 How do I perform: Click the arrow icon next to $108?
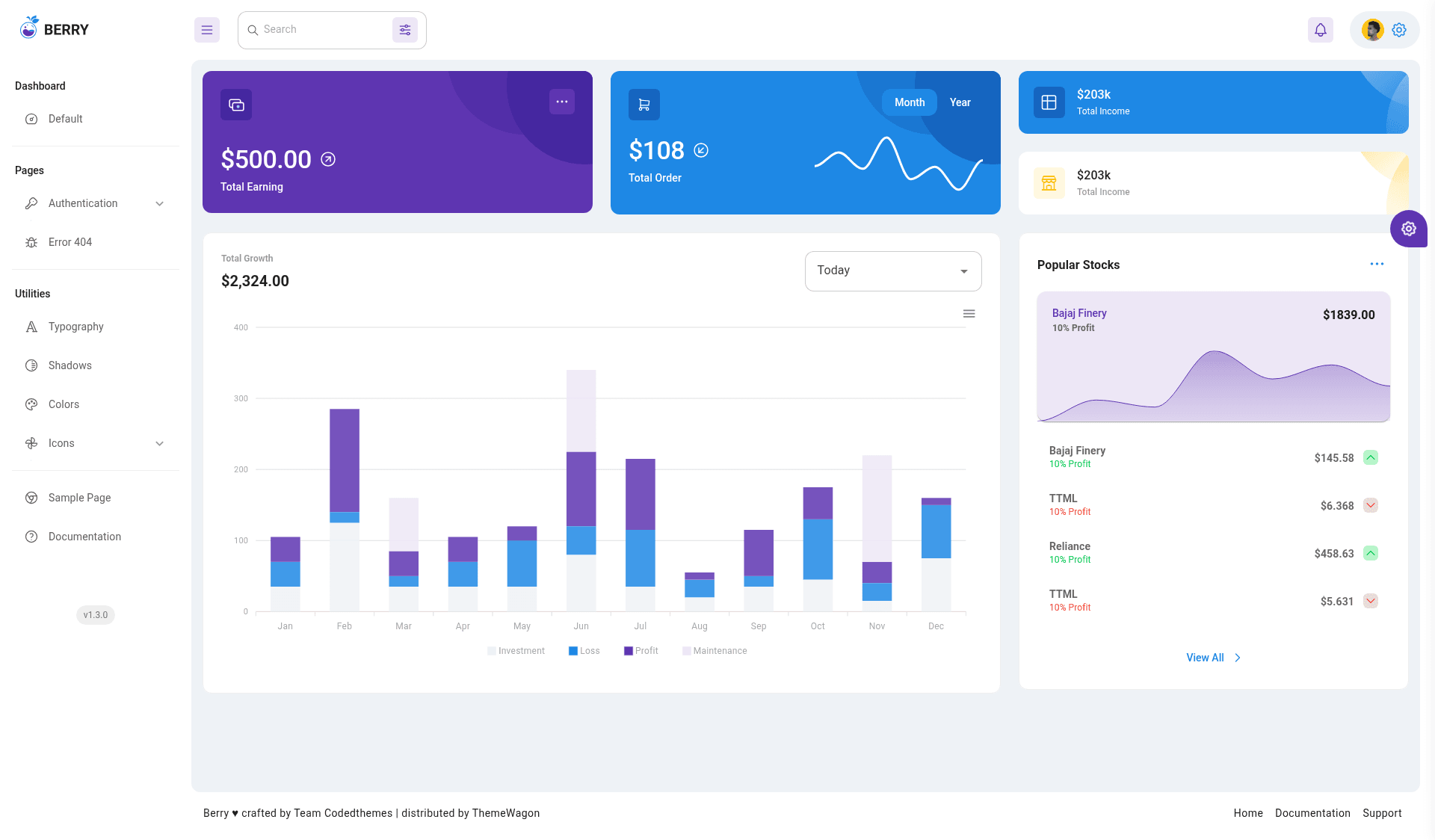(x=701, y=150)
